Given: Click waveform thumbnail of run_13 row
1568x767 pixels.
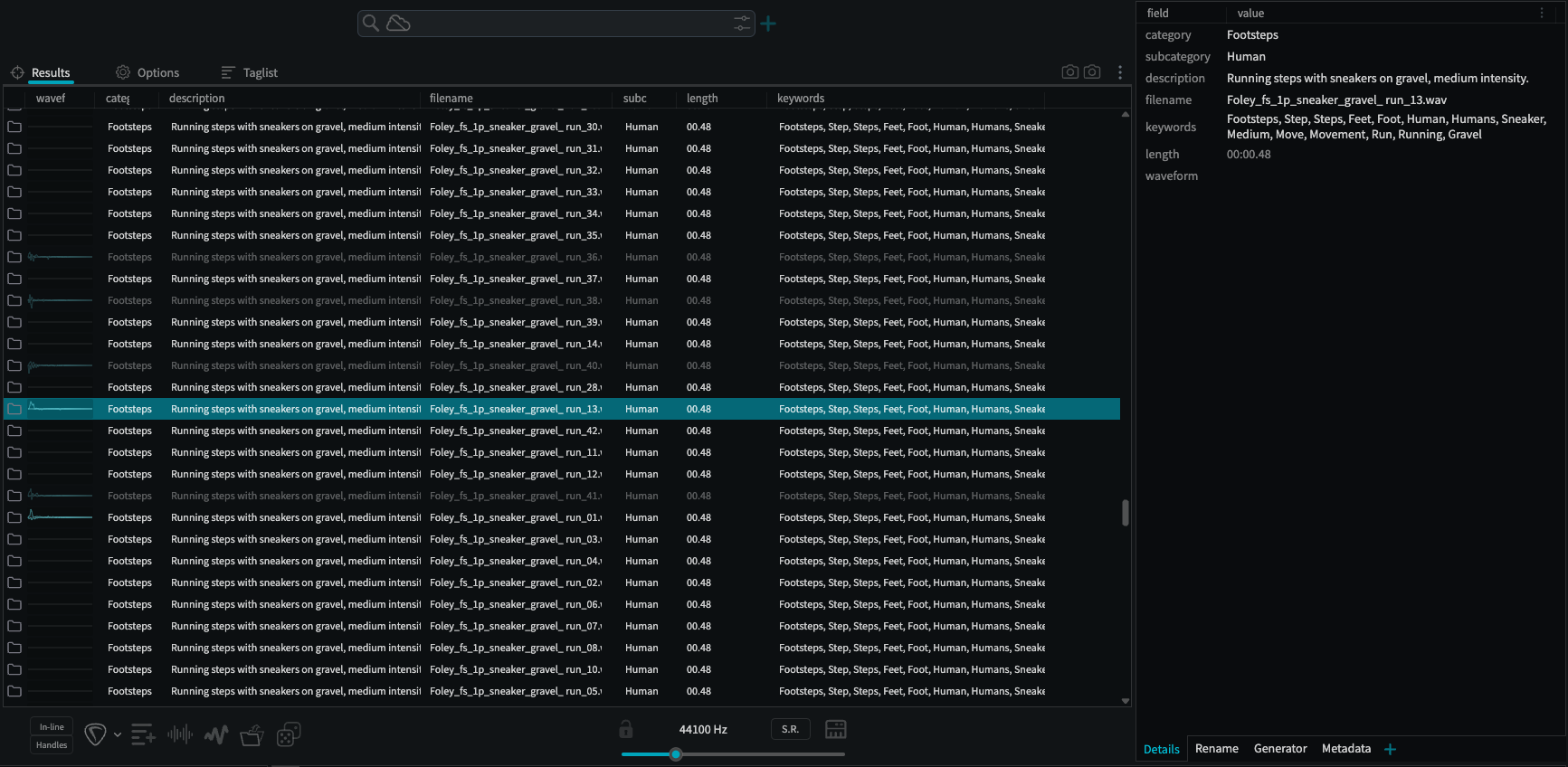Looking at the screenshot, I should 60,409.
